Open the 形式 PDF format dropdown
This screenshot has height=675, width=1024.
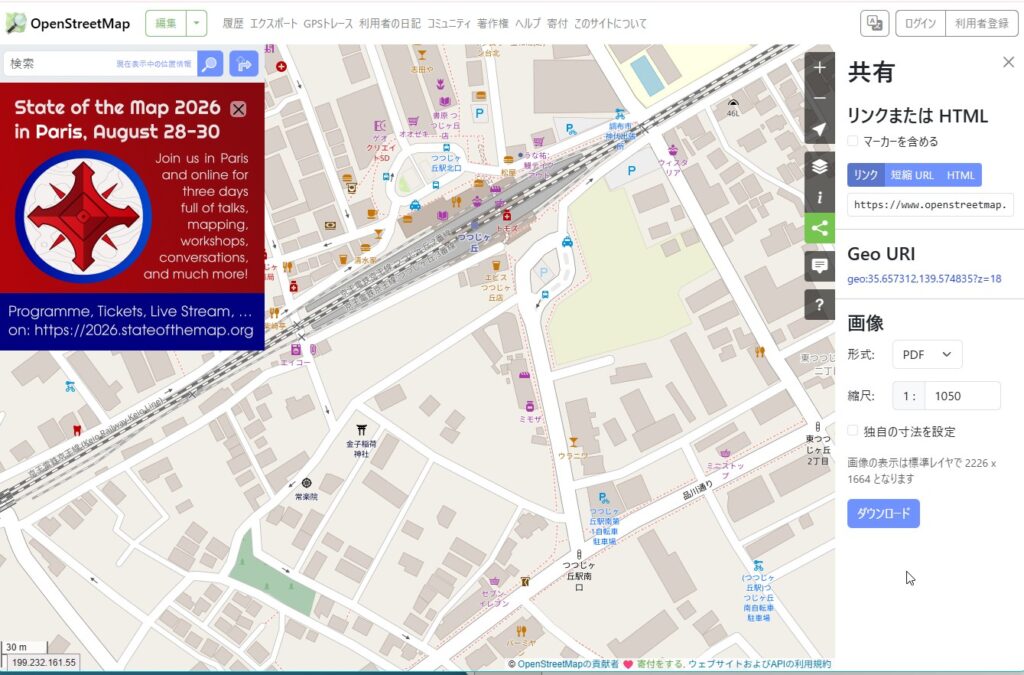pos(927,354)
